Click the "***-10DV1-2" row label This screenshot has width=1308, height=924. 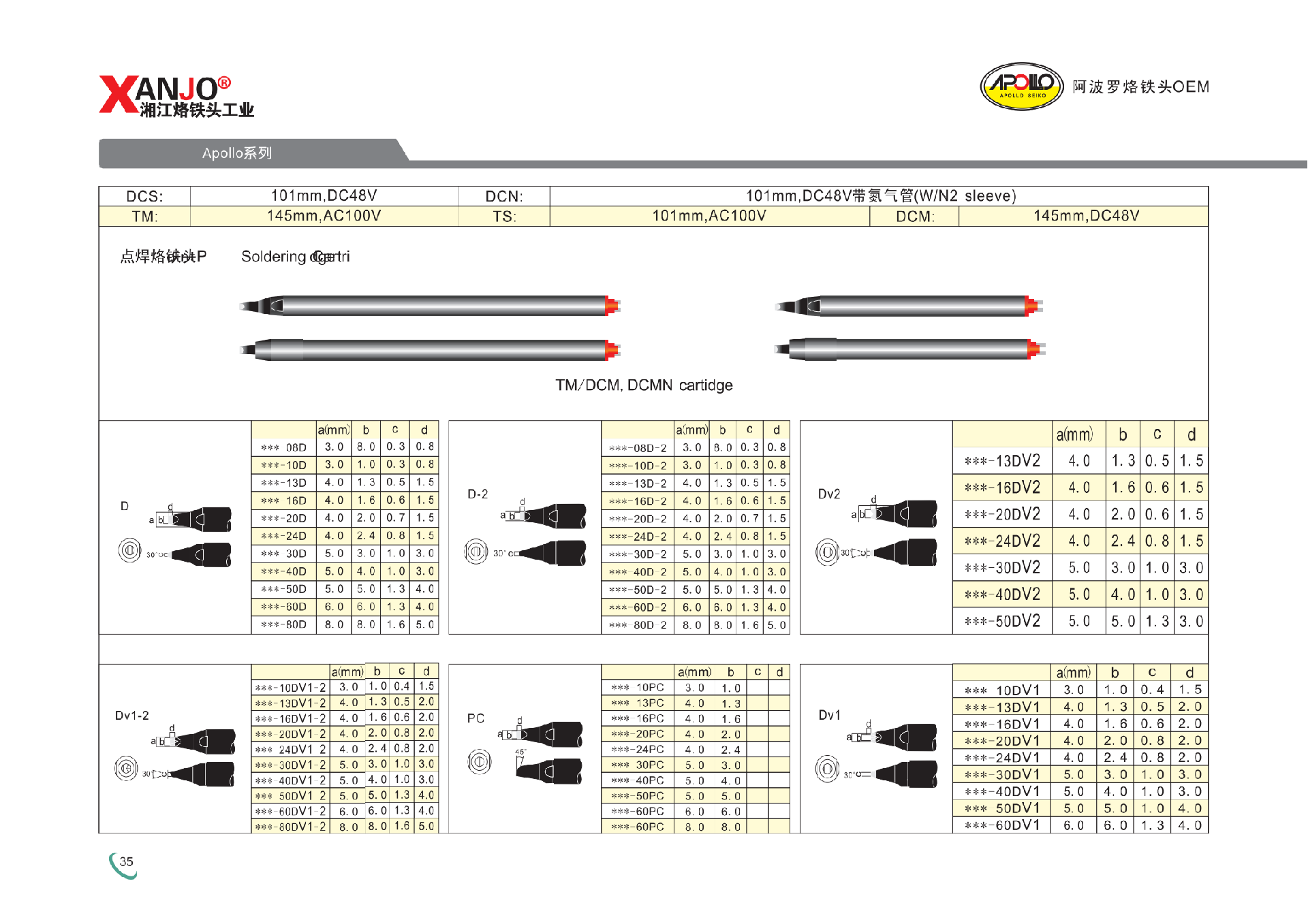click(291, 688)
